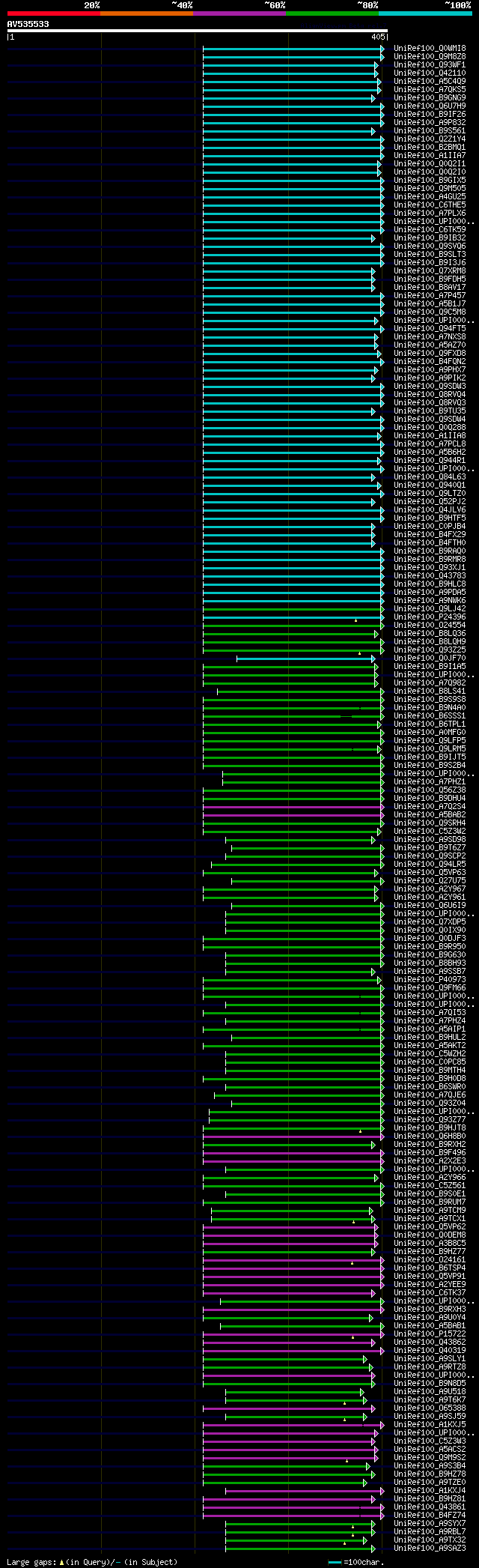
Task: Select the UniRef100_A1IIA7 label
Action: [x=430, y=156]
